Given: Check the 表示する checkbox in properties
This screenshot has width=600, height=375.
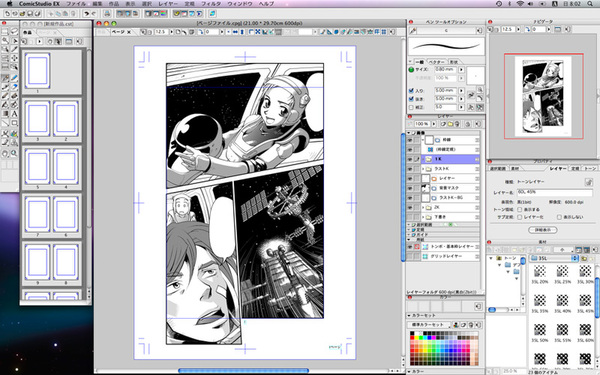Looking at the screenshot, I should click(520, 209).
